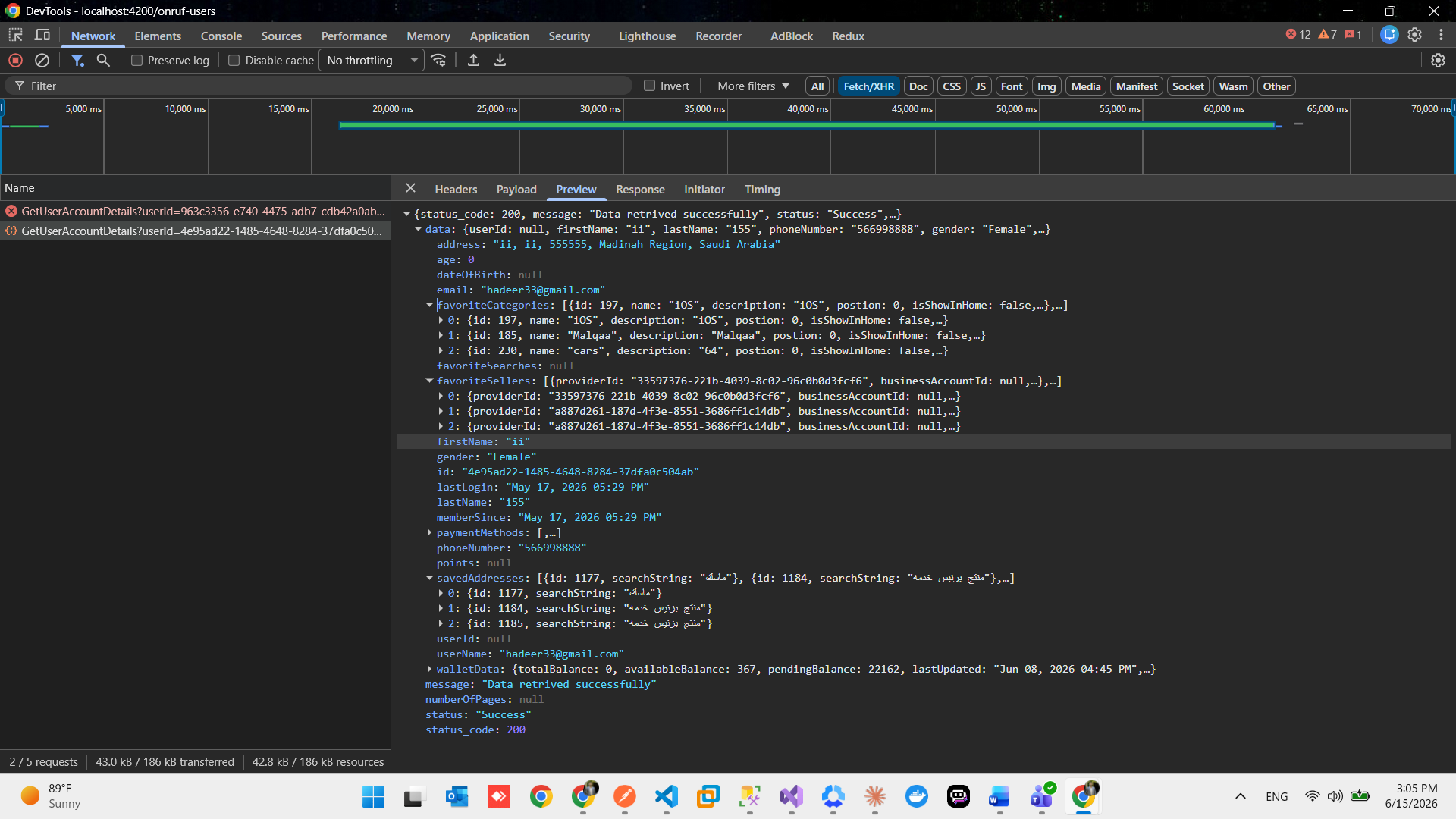
Task: Select GetUserAccountDetails 4e95ad22 request
Action: [x=196, y=231]
